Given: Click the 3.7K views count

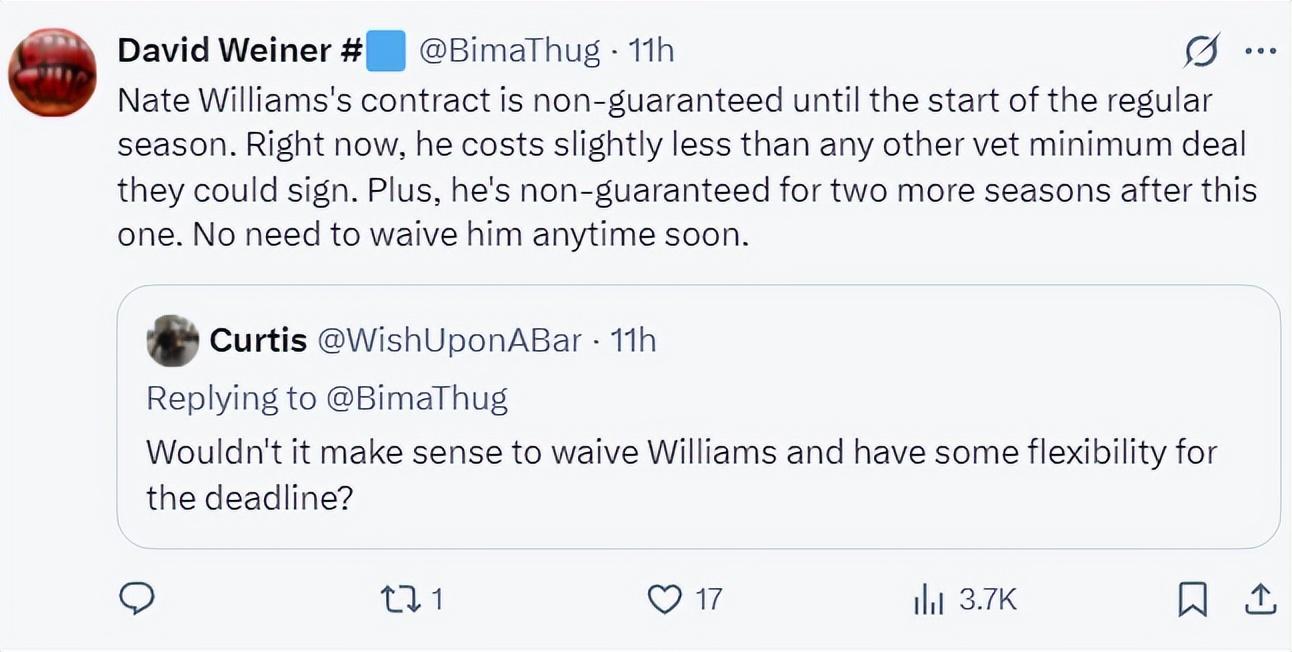Looking at the screenshot, I should (988, 600).
